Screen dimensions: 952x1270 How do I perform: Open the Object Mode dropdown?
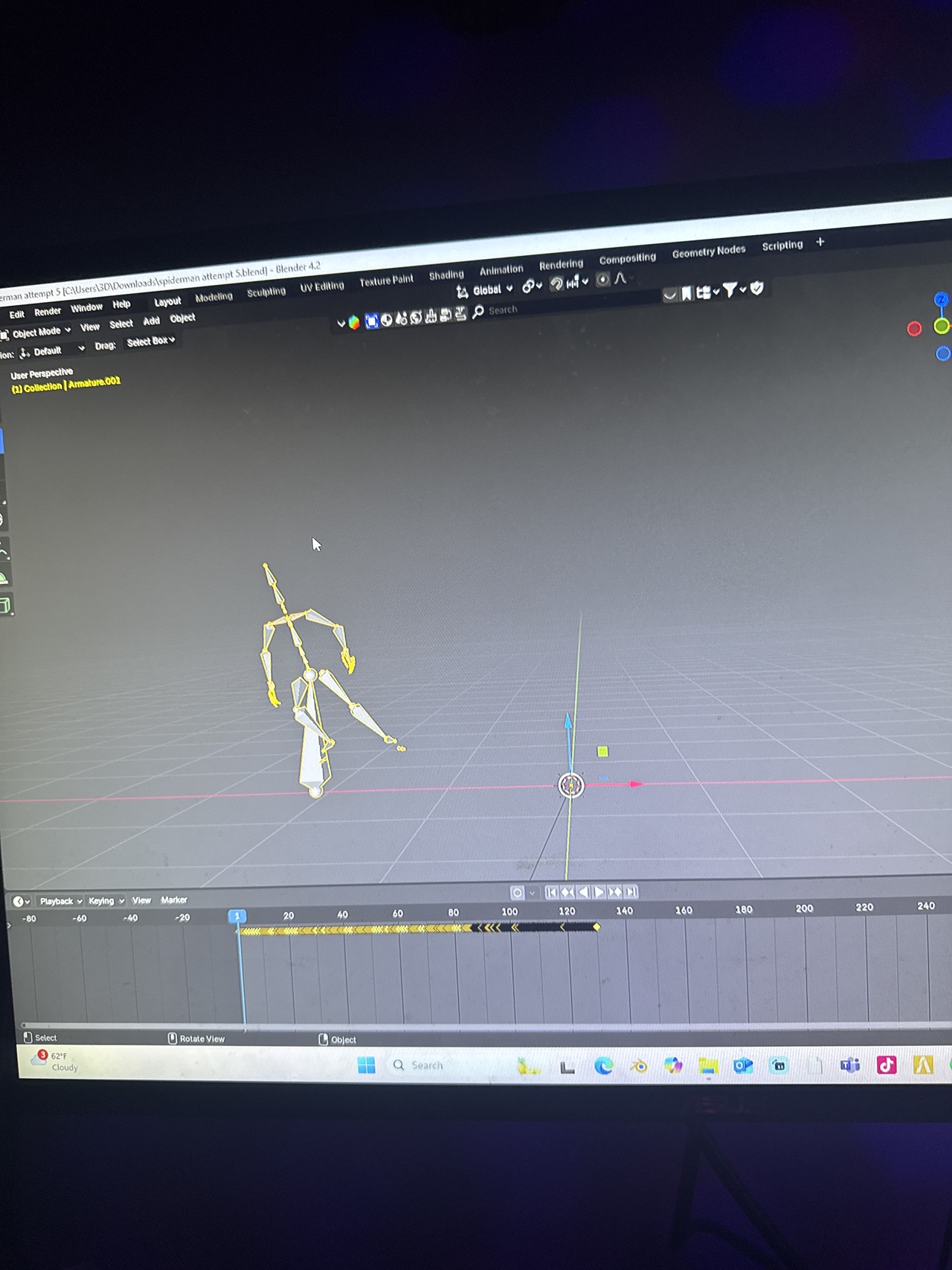(x=37, y=332)
